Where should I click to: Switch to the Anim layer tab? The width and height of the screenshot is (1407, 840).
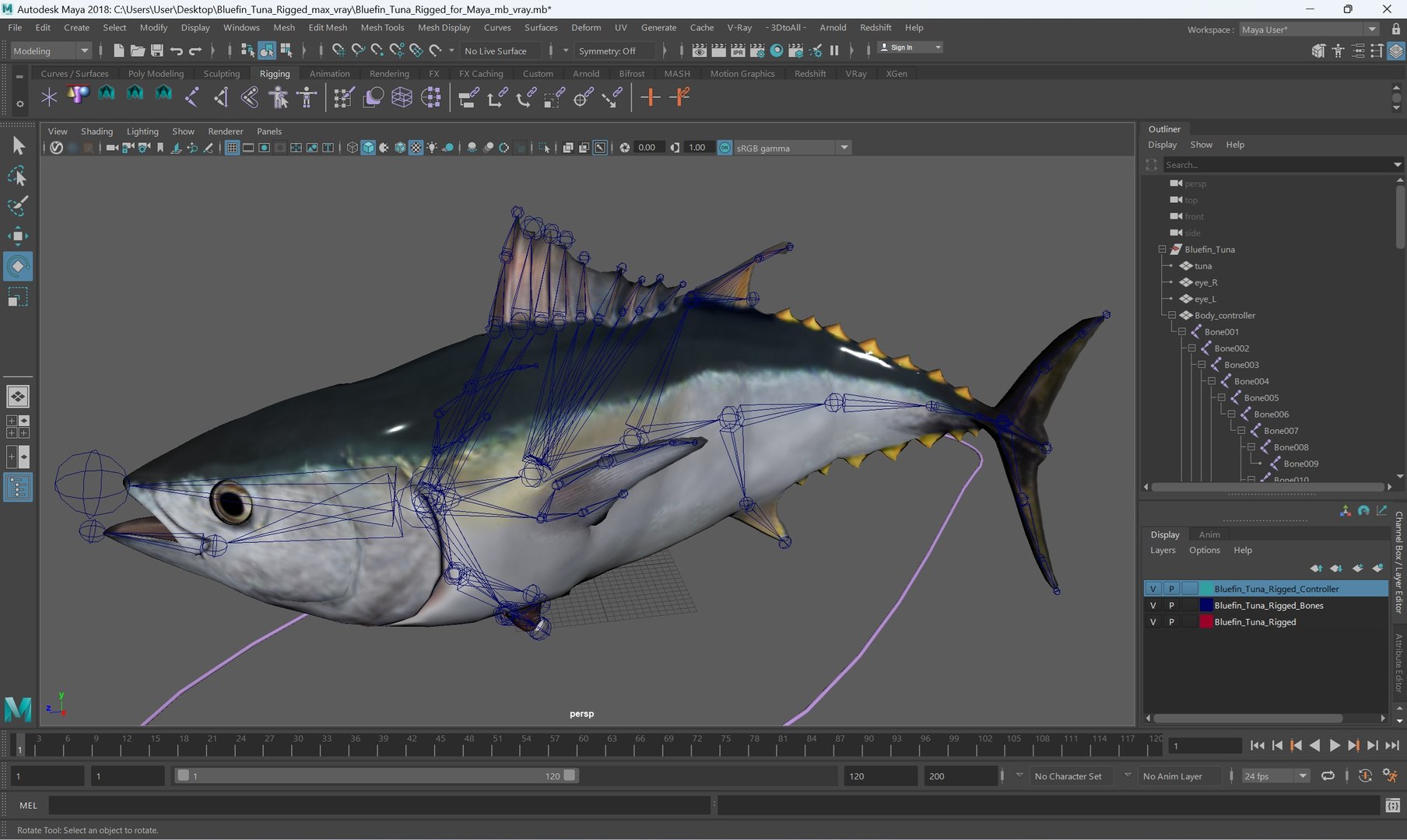[x=1209, y=534]
